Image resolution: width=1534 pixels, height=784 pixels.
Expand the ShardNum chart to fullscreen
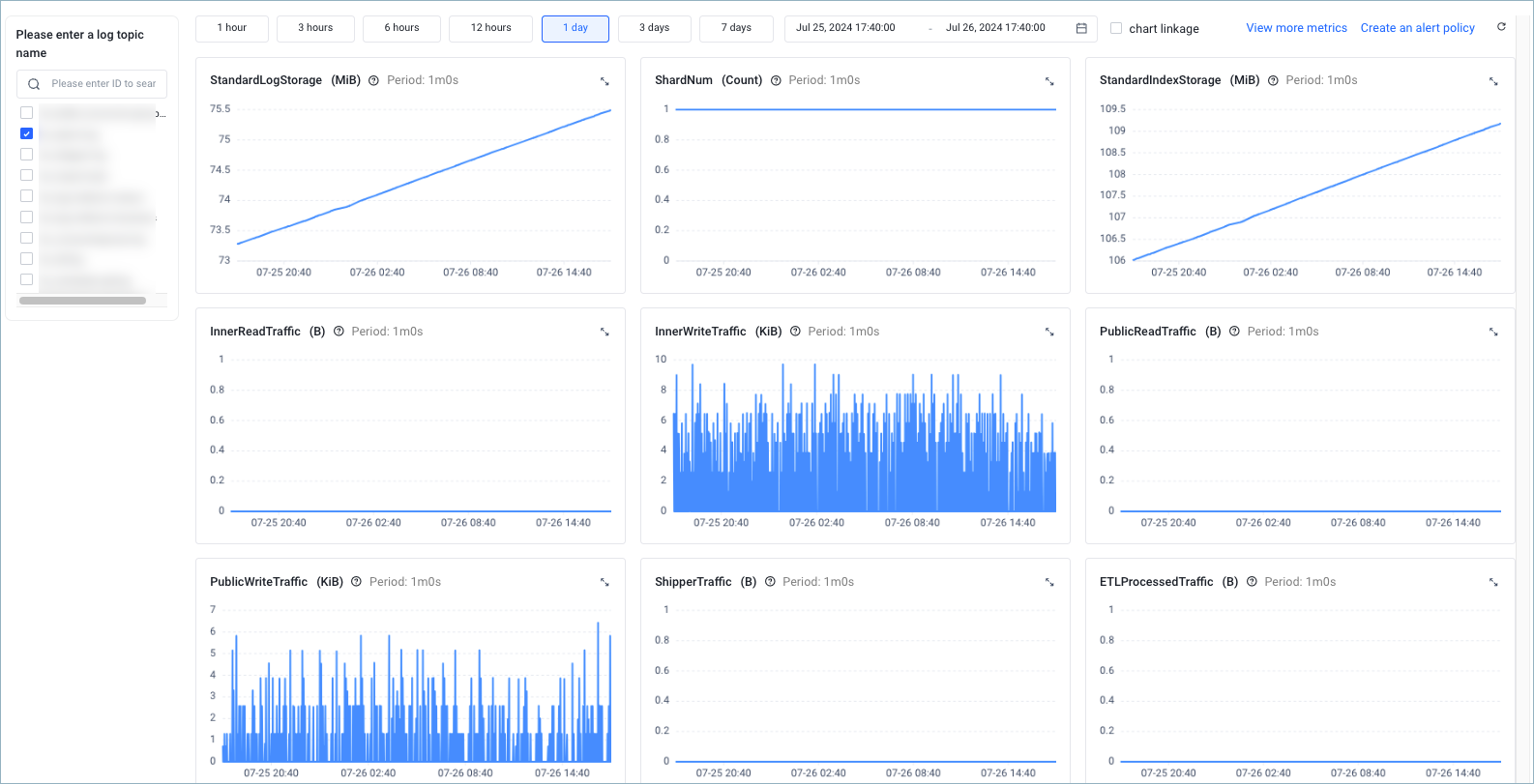pyautogui.click(x=1049, y=81)
